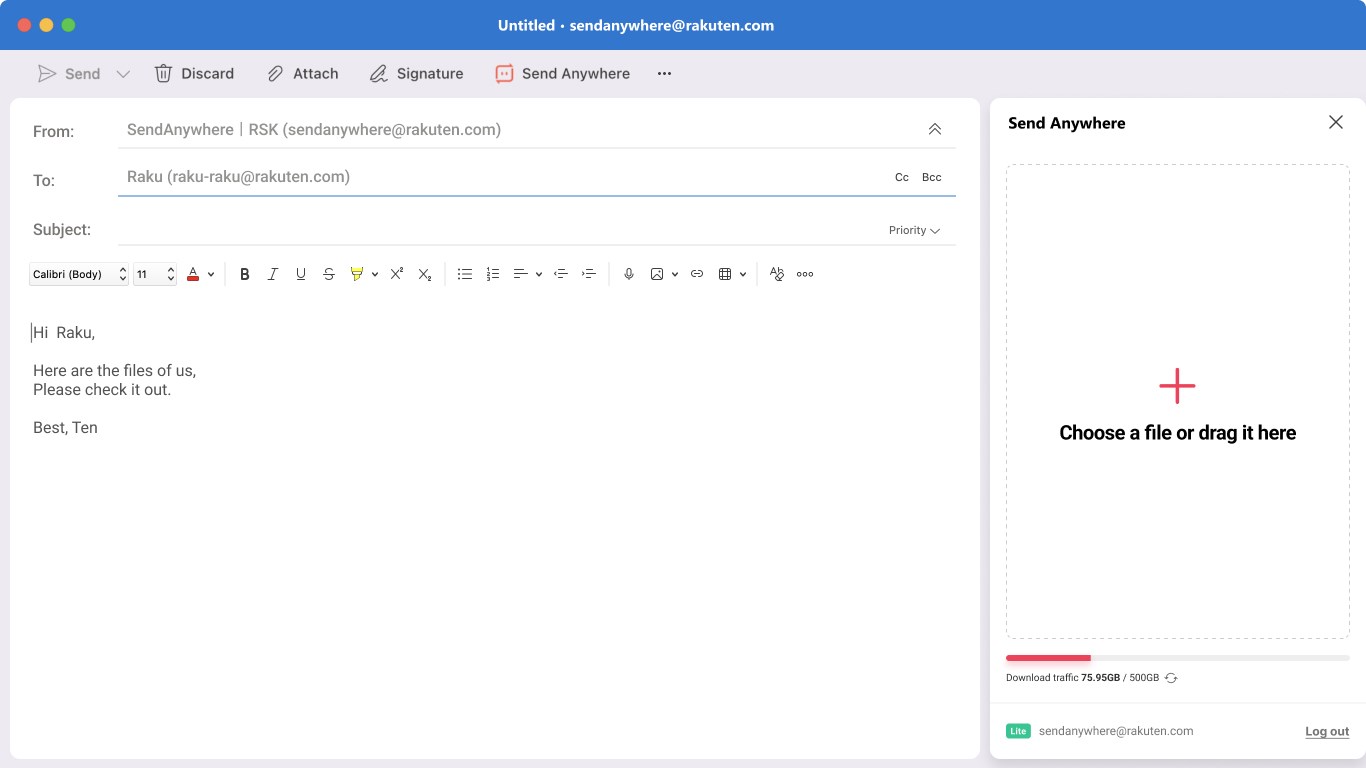Click the Attach paperclip icon

click(275, 74)
